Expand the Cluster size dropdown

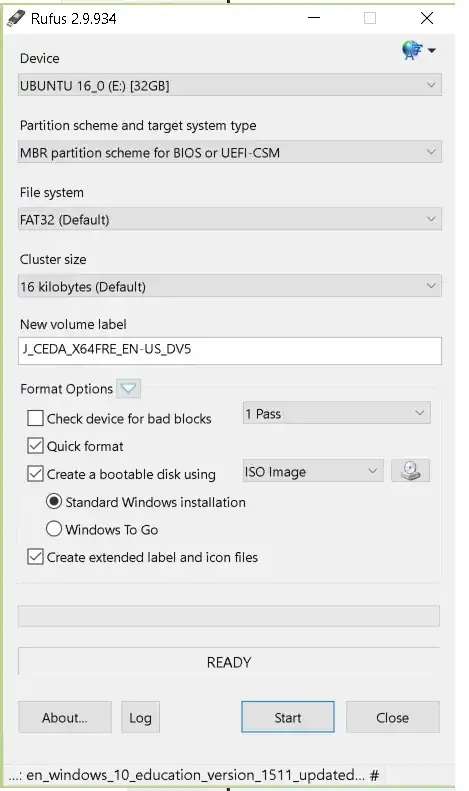point(230,286)
